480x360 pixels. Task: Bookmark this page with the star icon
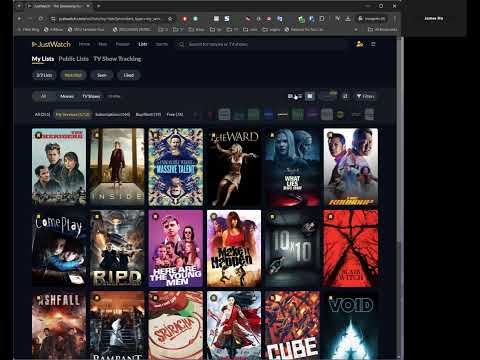tap(170, 19)
